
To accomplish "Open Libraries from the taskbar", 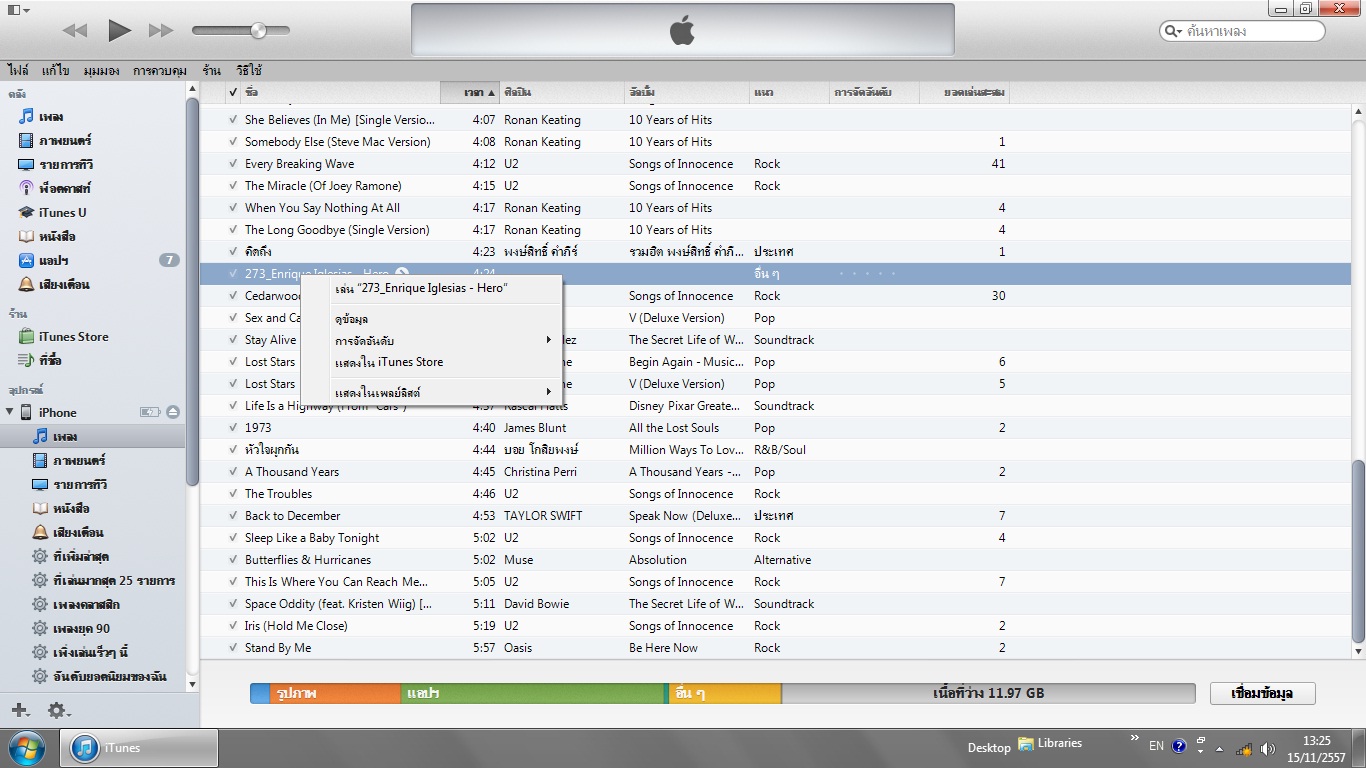I will [1050, 744].
